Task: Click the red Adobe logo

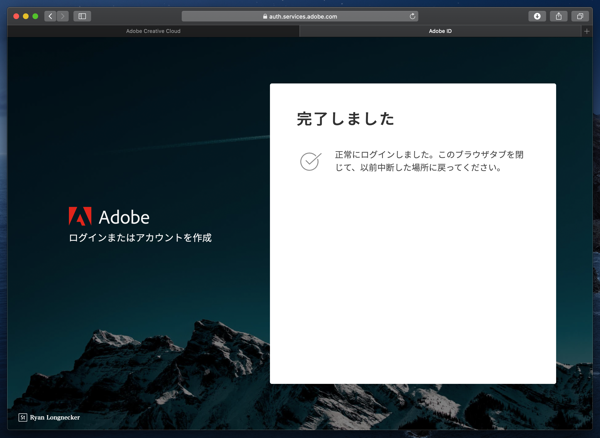Action: (80, 216)
